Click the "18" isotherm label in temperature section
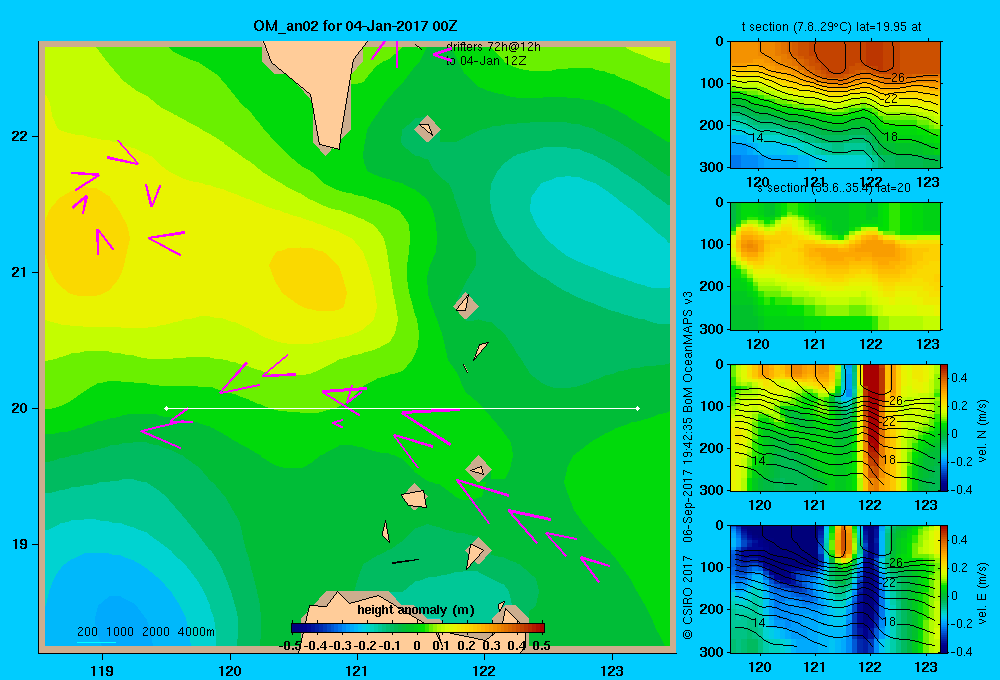This screenshot has width=1000, height=680. [x=890, y=137]
